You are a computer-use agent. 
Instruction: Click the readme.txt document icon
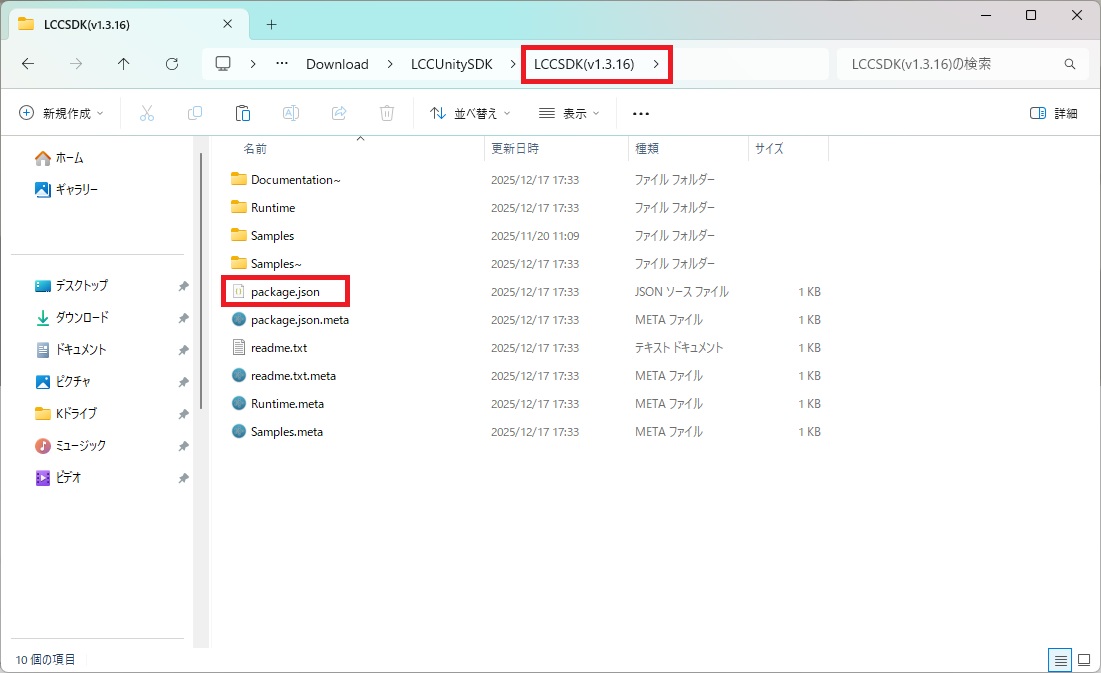click(239, 347)
